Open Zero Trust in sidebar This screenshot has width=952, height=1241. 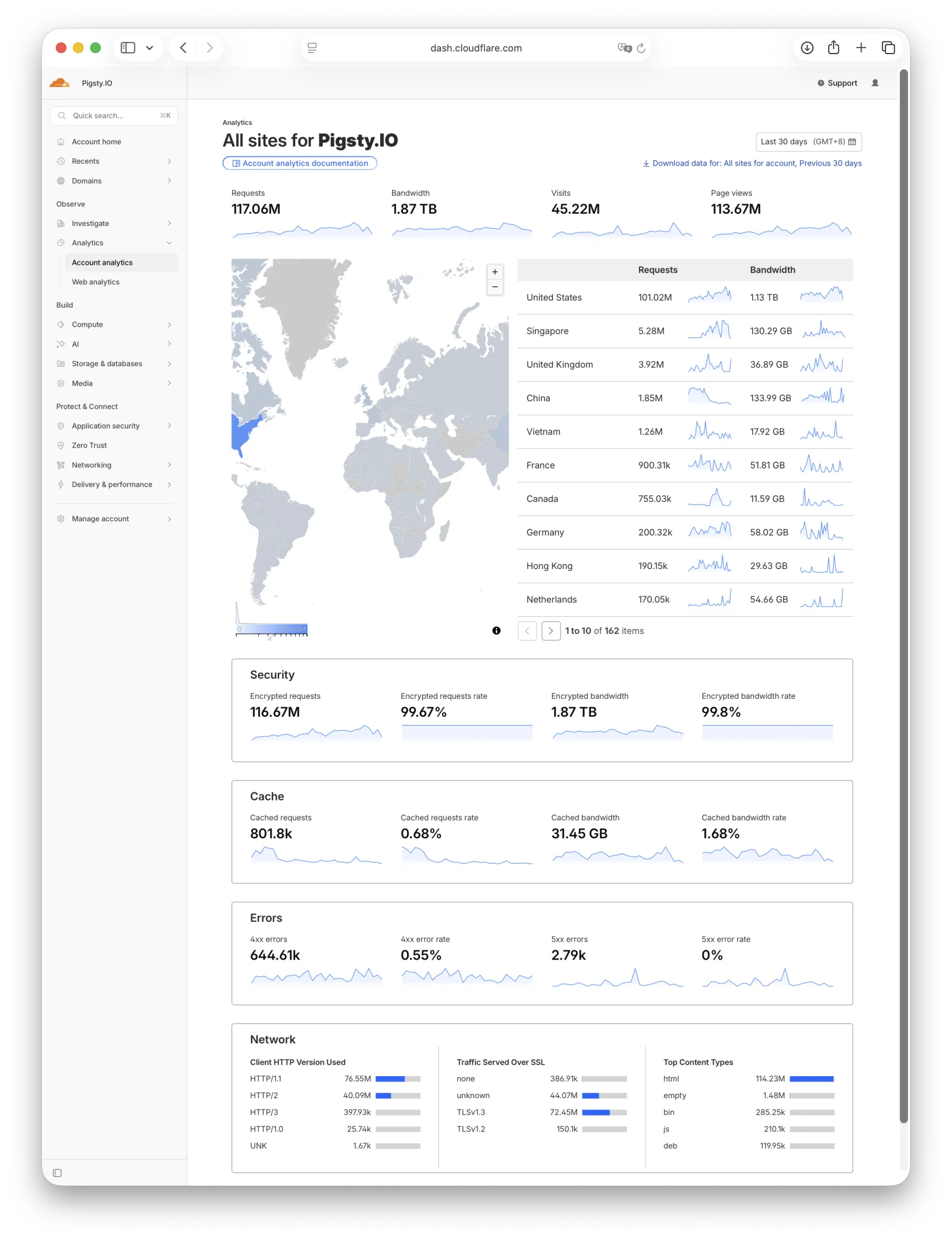pos(114,445)
